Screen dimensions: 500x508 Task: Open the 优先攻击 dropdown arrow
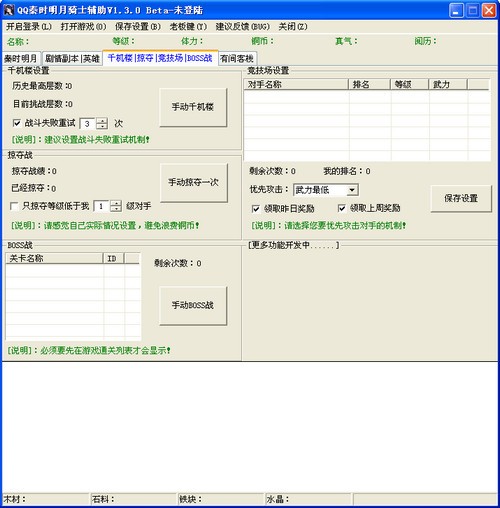[x=352, y=190]
